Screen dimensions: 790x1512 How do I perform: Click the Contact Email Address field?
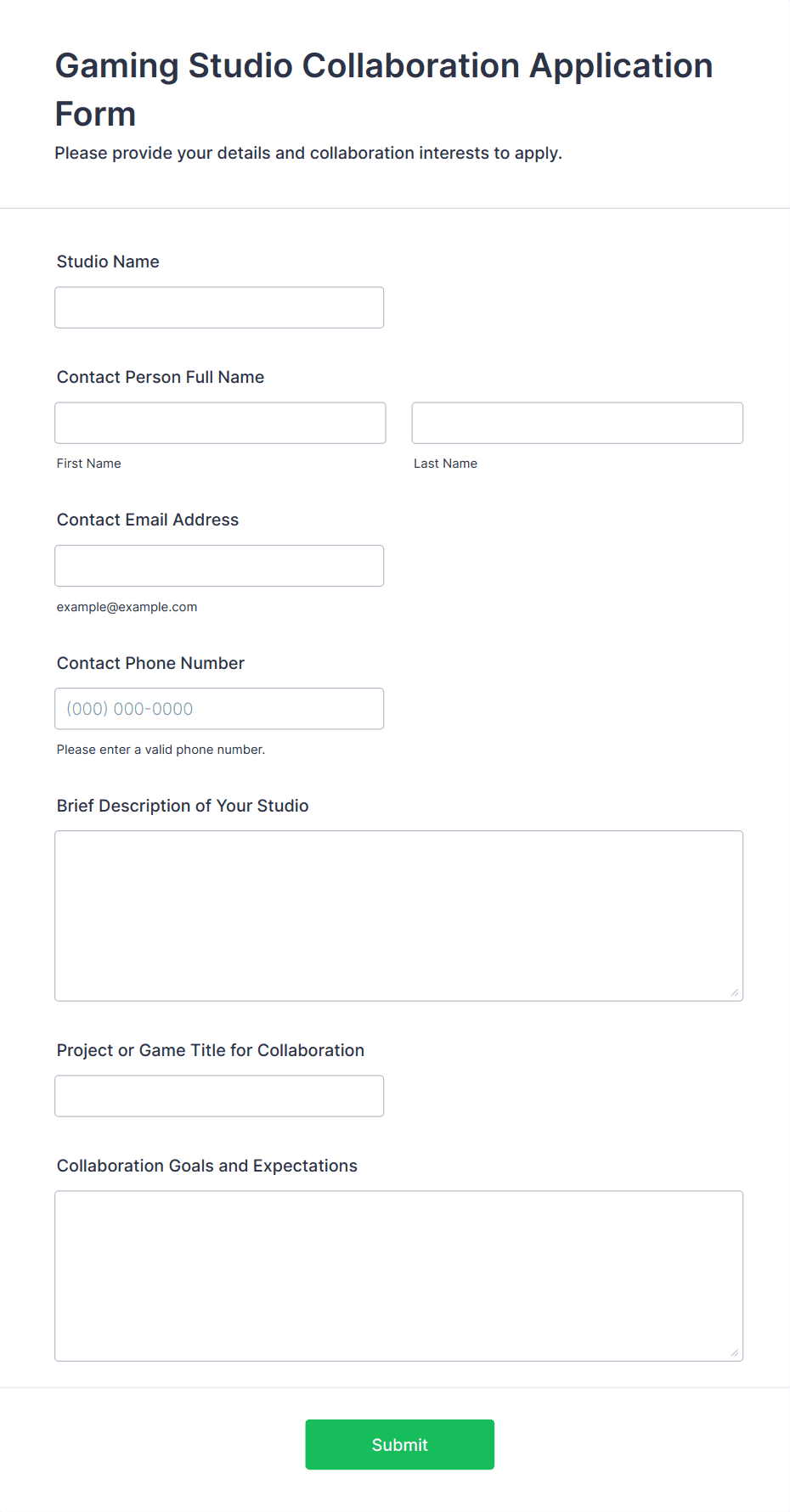219,565
